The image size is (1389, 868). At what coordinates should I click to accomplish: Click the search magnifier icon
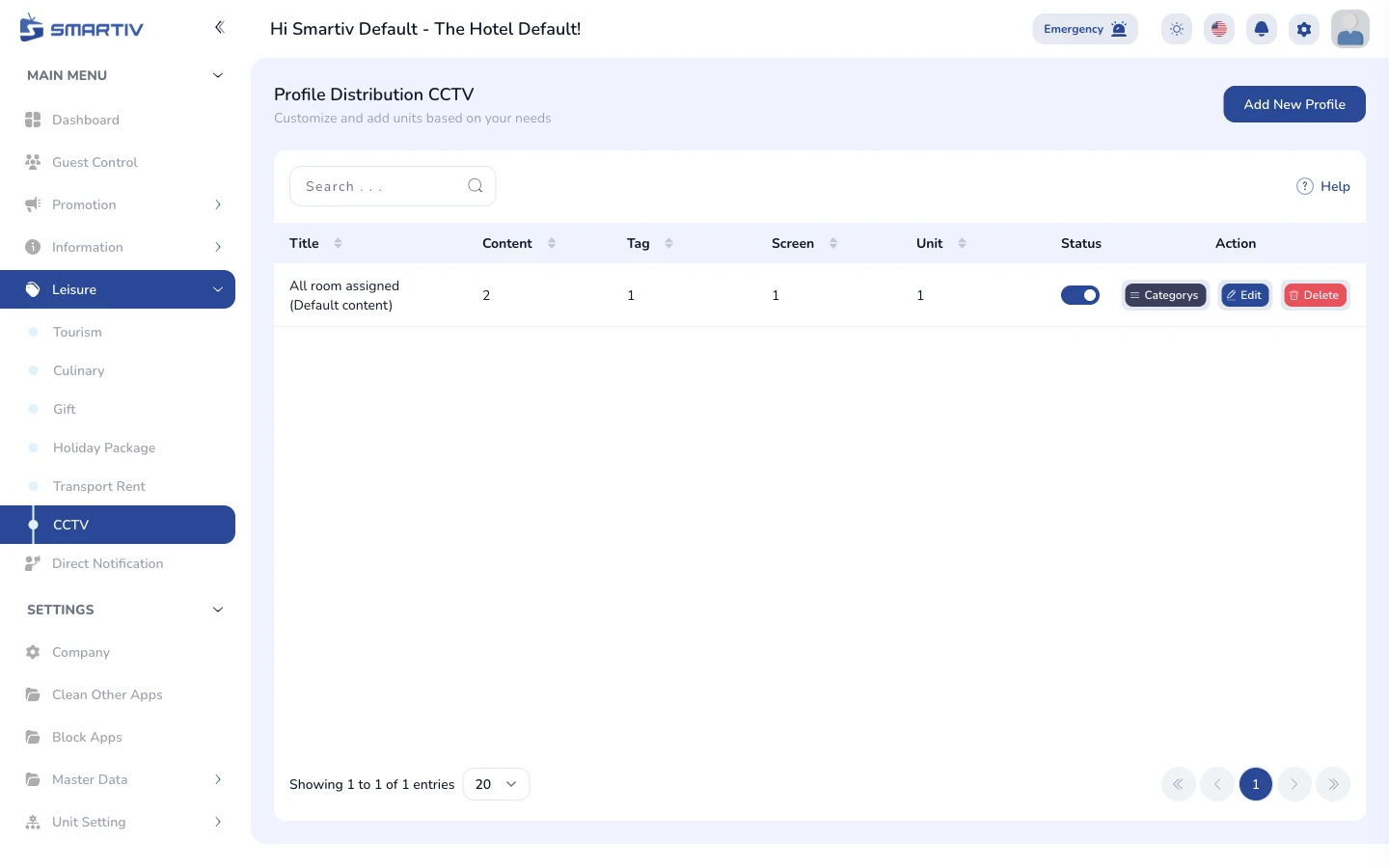(x=476, y=186)
